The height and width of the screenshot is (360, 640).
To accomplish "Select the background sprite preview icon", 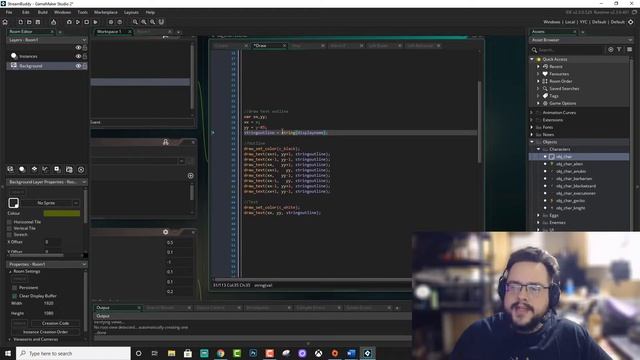I will 13,203.
